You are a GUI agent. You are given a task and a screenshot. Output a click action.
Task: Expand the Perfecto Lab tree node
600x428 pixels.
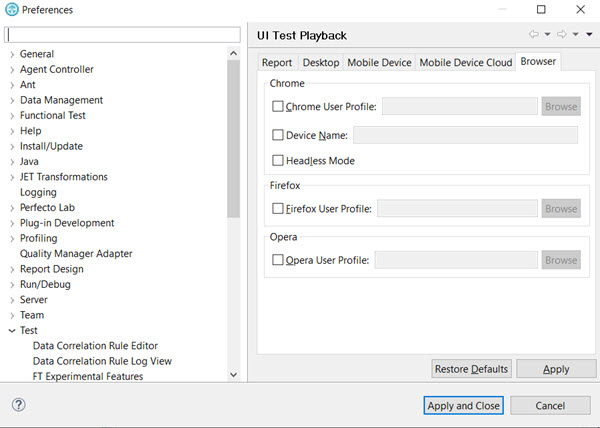click(12, 208)
